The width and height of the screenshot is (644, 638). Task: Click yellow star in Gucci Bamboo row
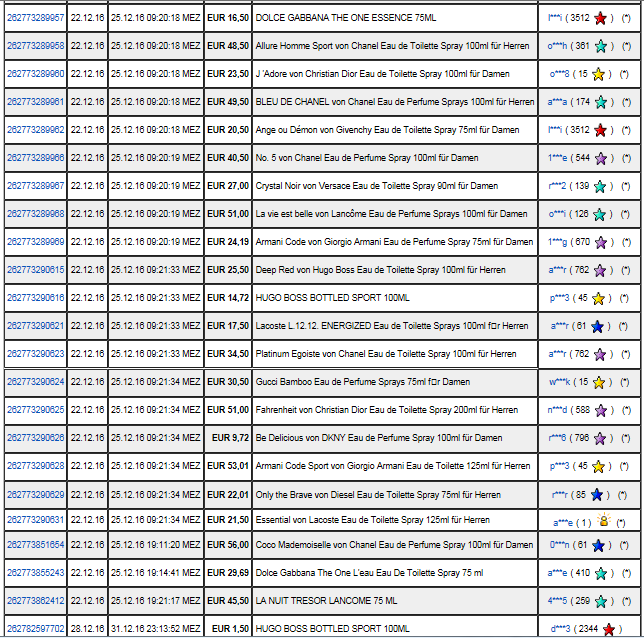pyautogui.click(x=599, y=382)
